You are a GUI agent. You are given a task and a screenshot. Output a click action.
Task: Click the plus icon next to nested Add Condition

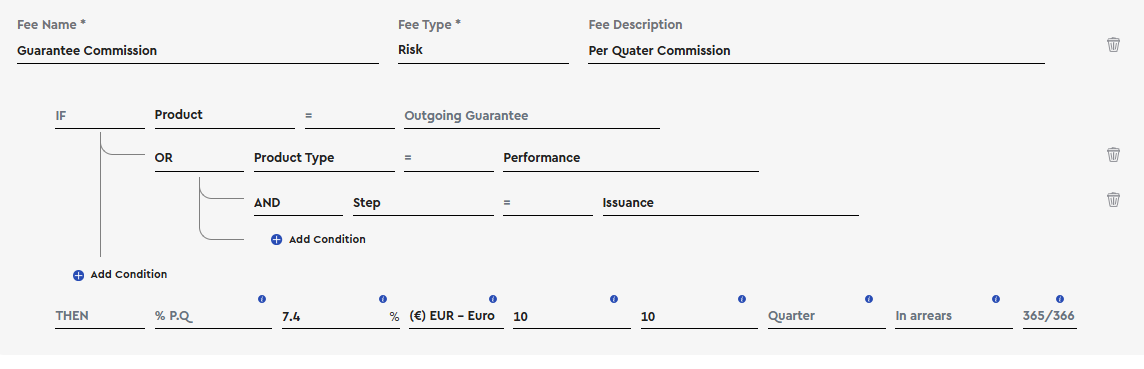coord(276,239)
